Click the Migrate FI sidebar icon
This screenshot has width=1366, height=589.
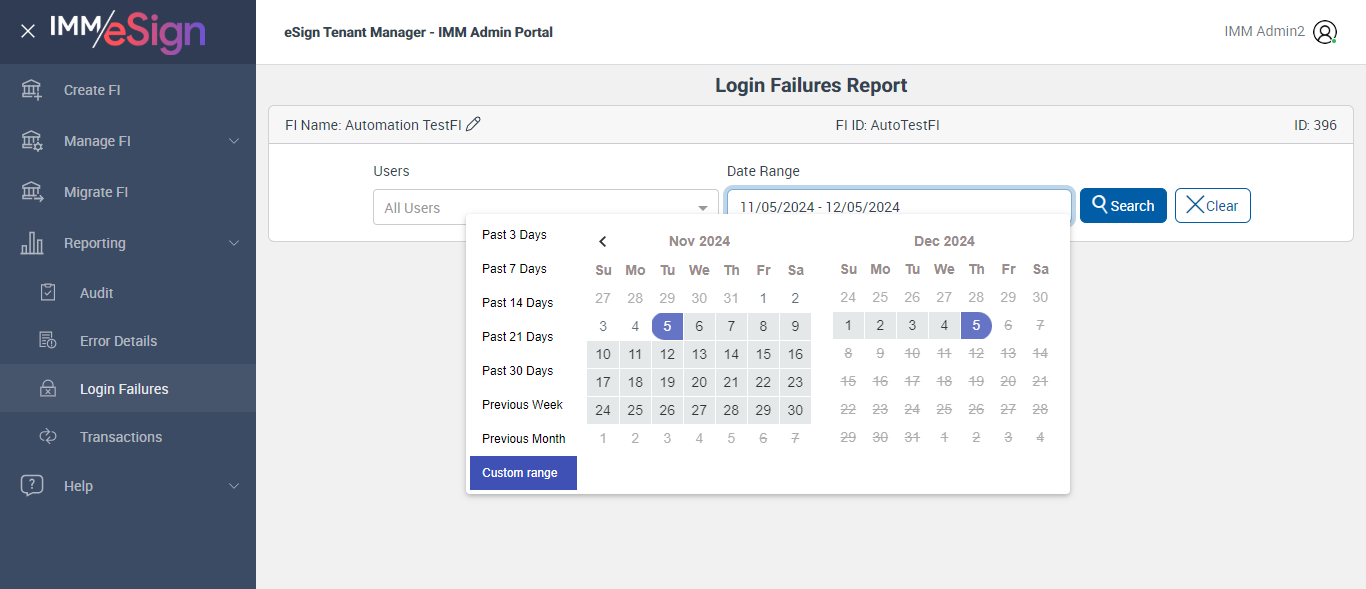[32, 192]
